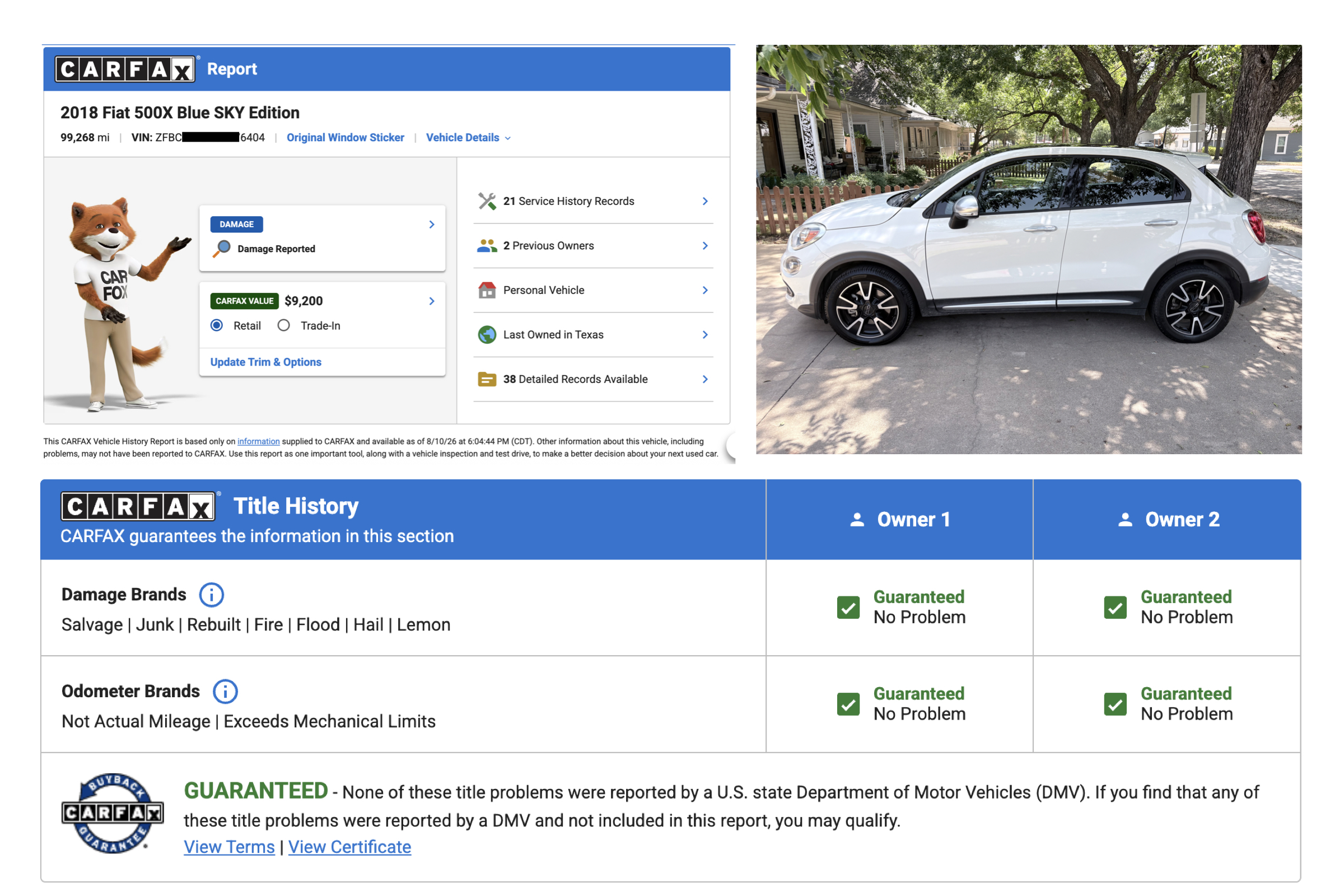This screenshot has height=896, width=1344.
Task: Open Damage Brands info icon
Action: [212, 595]
